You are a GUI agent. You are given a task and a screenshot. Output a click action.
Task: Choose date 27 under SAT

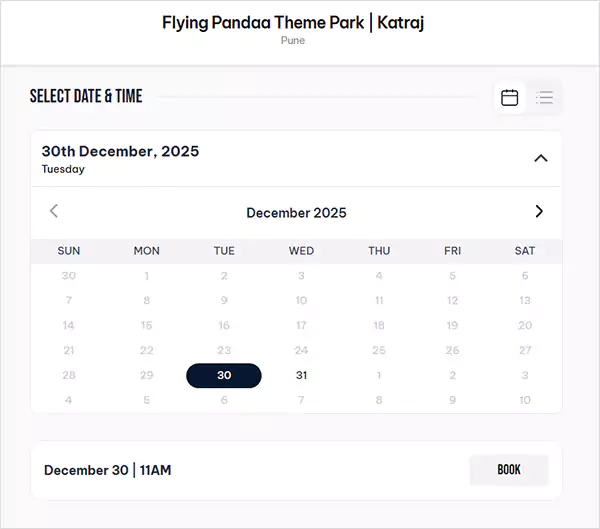pyautogui.click(x=525, y=350)
